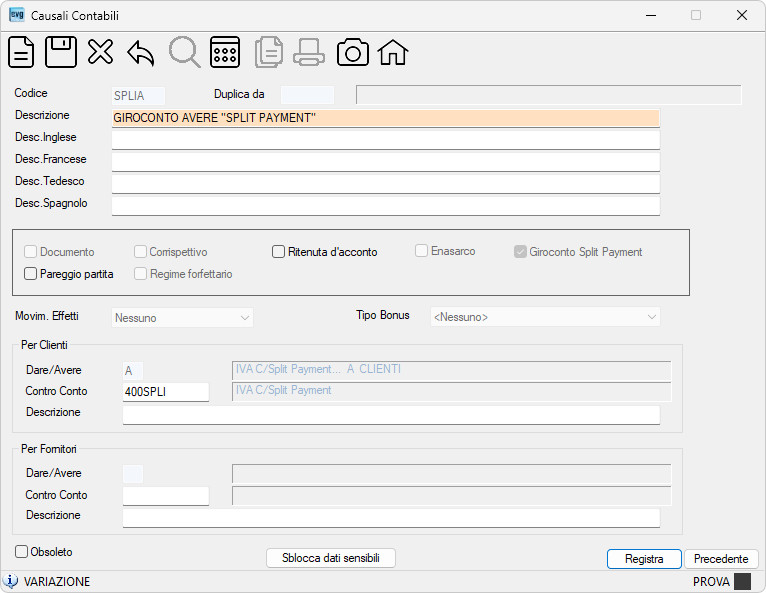Open the Tipo Bonus dropdown
Viewport: 766px width, 593px height.
coord(545,317)
